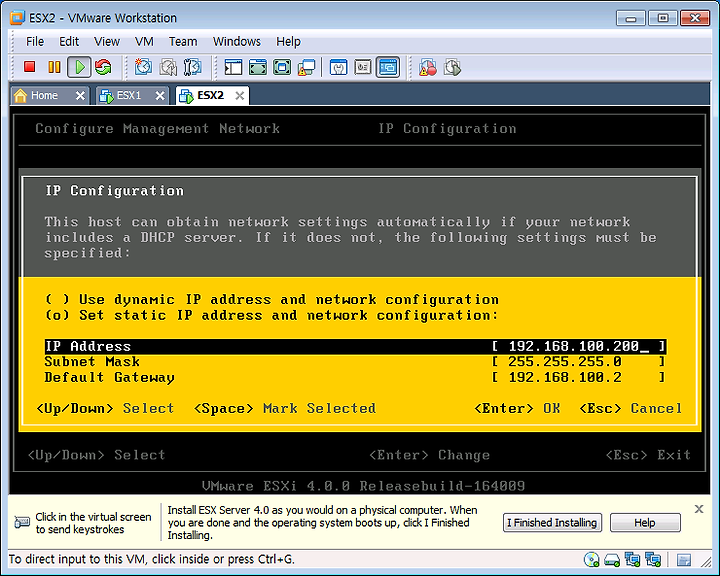Click the I Finished Installing button
This screenshot has width=720, height=576.
tap(552, 523)
